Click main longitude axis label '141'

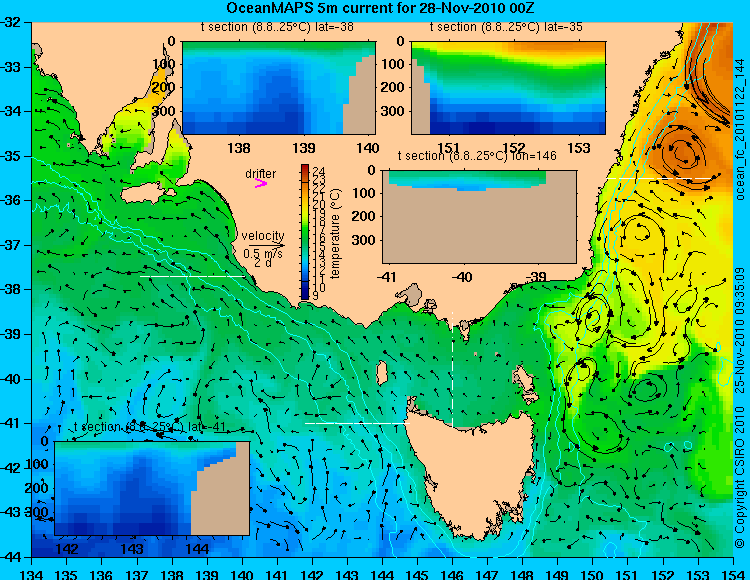point(277,574)
